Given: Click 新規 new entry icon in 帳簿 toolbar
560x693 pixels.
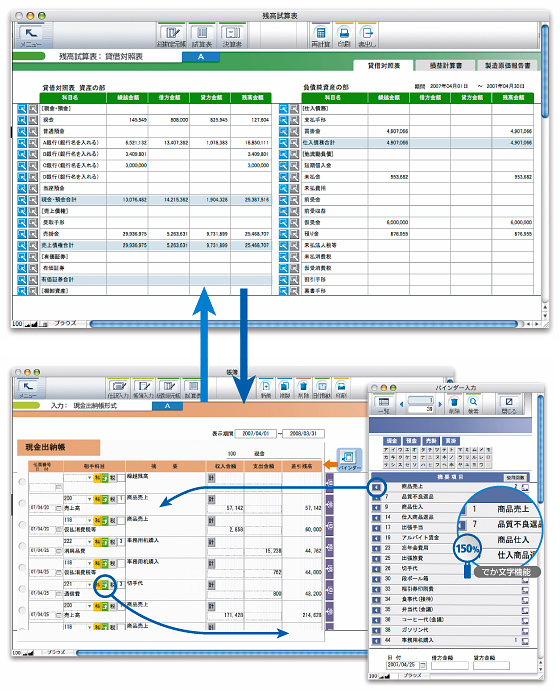Looking at the screenshot, I should 265,389.
